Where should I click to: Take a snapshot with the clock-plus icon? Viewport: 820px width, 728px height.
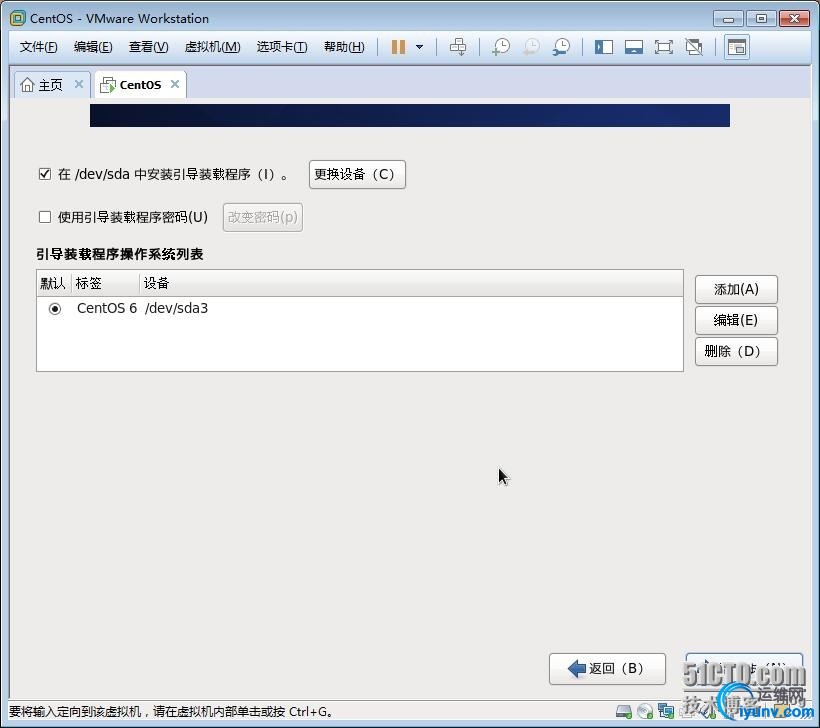pyautogui.click(x=501, y=47)
